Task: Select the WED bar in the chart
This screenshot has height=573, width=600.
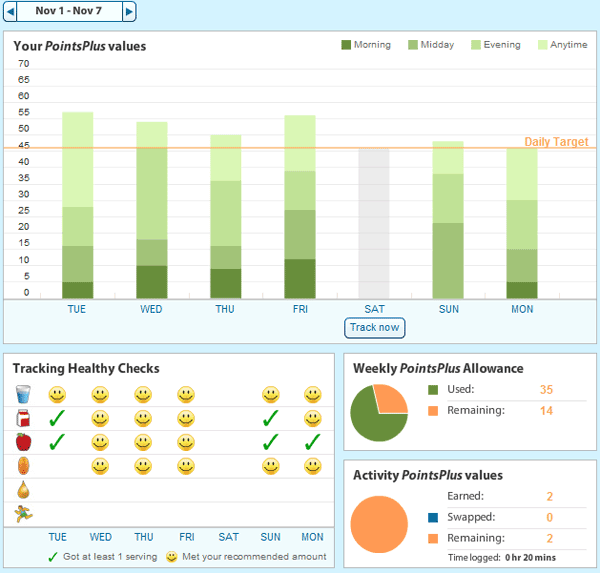Action: pyautogui.click(x=152, y=210)
